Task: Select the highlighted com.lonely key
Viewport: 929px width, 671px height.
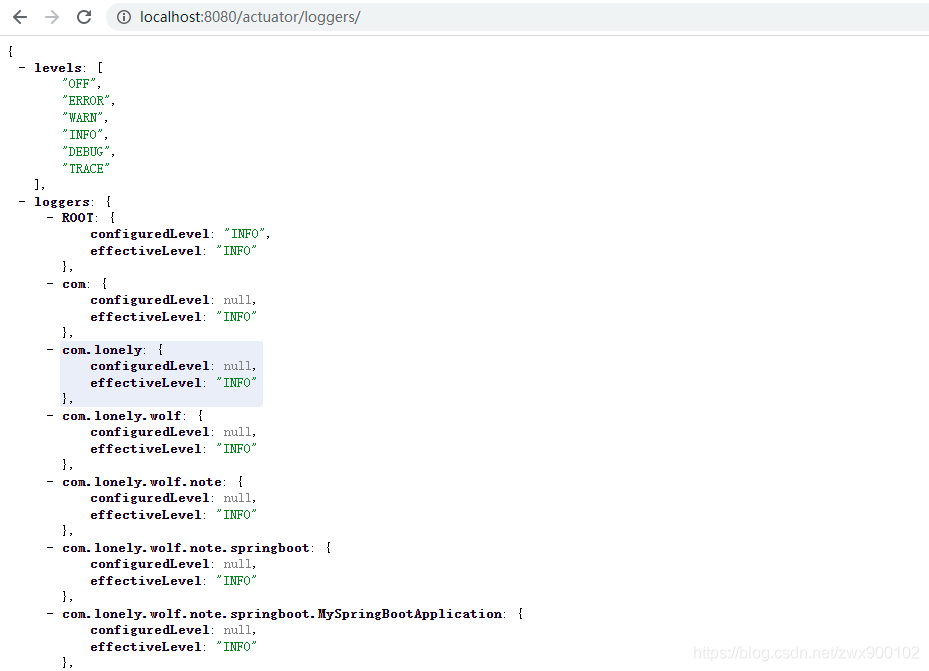Action: coord(102,350)
